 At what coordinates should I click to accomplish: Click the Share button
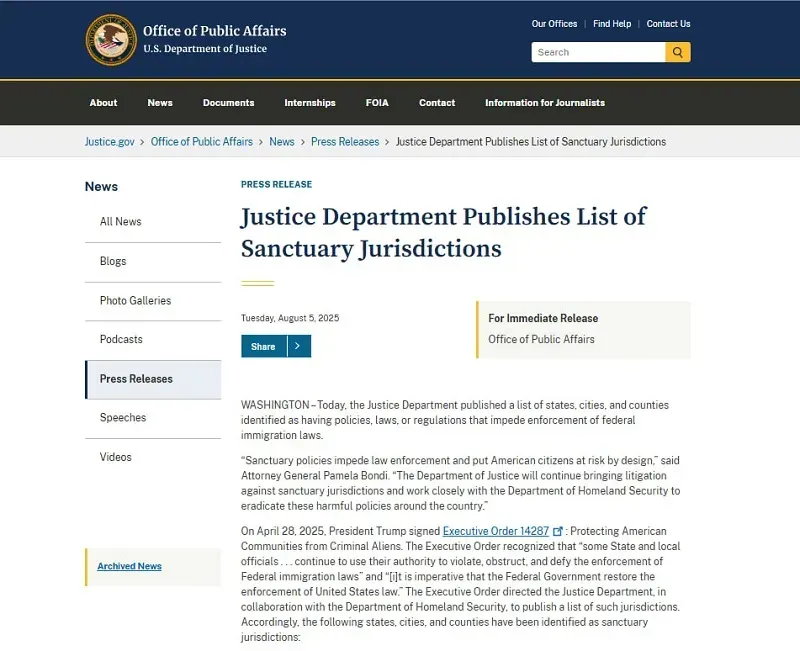click(x=263, y=346)
